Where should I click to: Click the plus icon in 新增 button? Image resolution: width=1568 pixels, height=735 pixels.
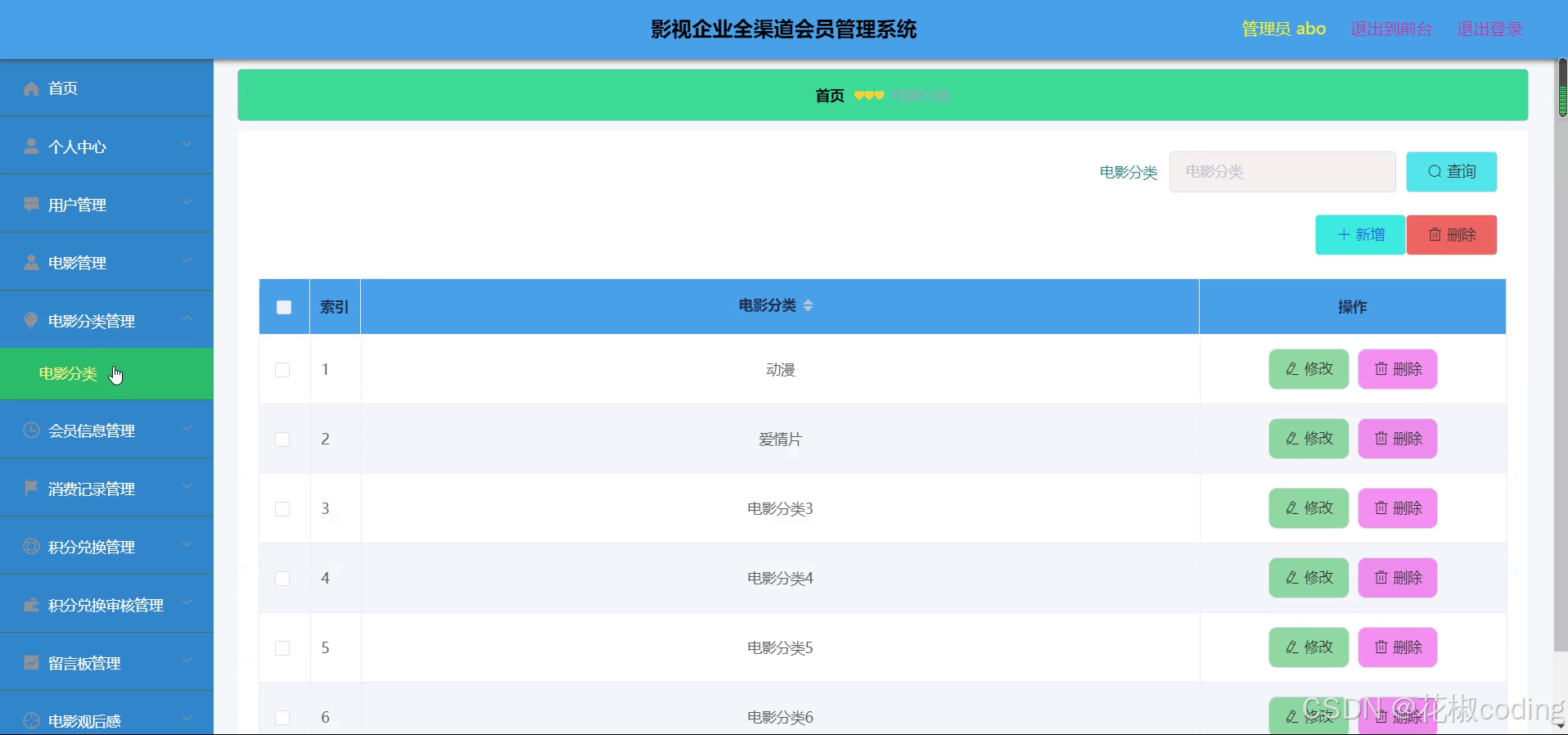coord(1344,235)
